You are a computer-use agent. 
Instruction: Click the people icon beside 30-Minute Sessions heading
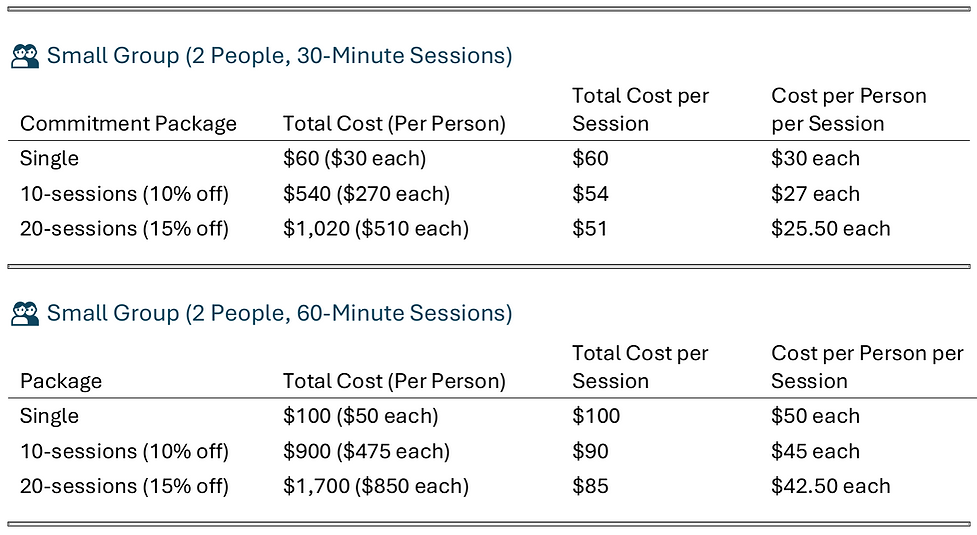25,56
